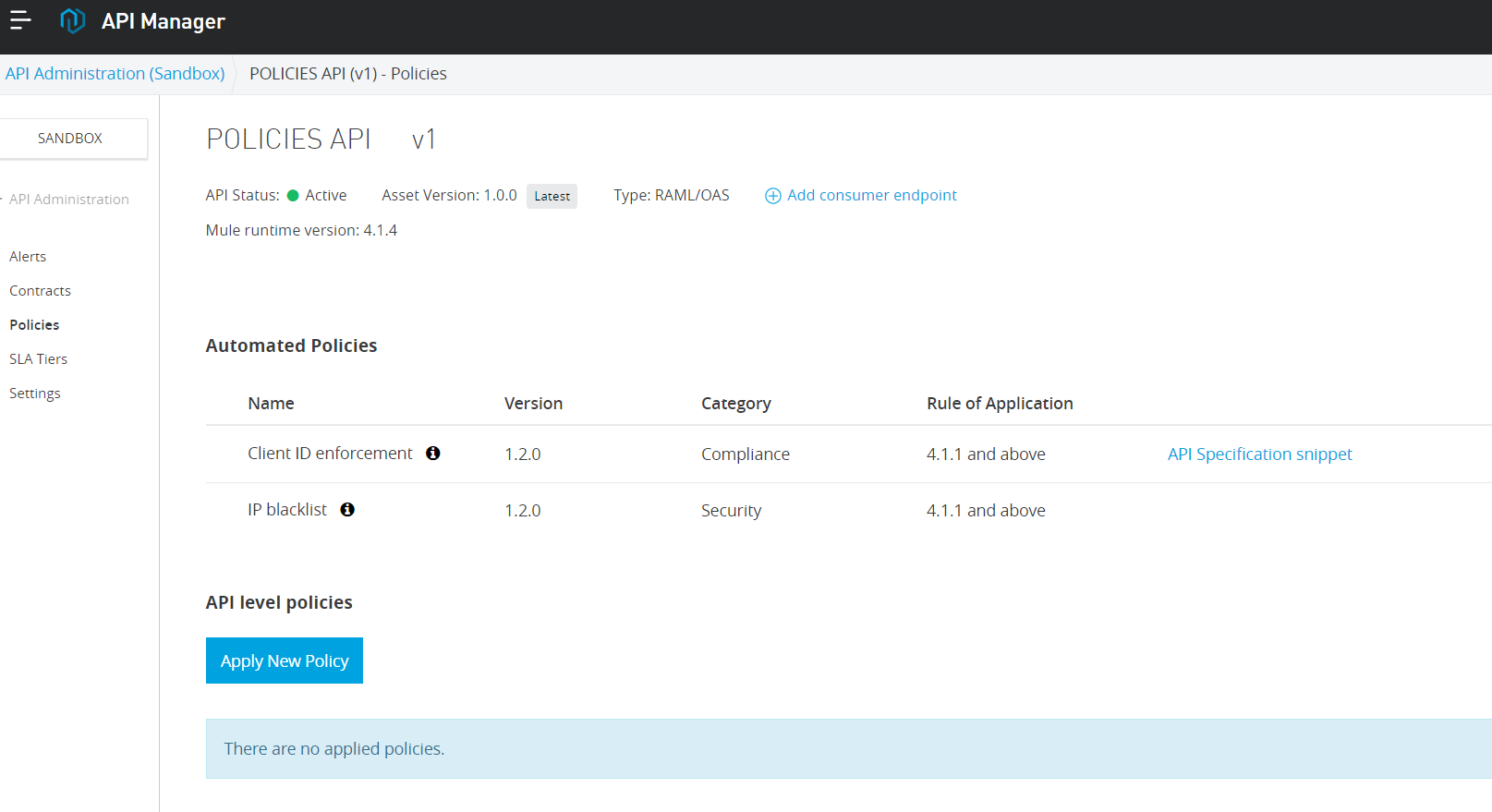Select the Policies sidebar item
1492x812 pixels.
click(x=34, y=325)
